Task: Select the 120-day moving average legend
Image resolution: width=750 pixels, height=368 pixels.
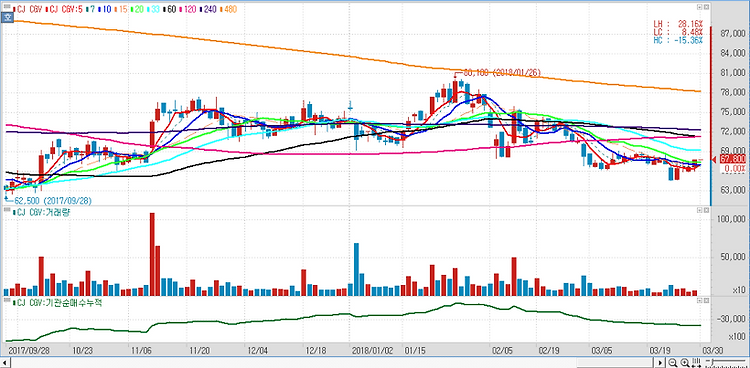Action: 188,9
